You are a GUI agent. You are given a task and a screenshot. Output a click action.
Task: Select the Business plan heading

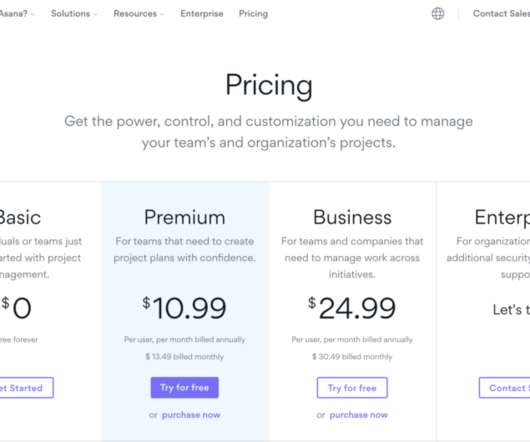pyautogui.click(x=352, y=217)
